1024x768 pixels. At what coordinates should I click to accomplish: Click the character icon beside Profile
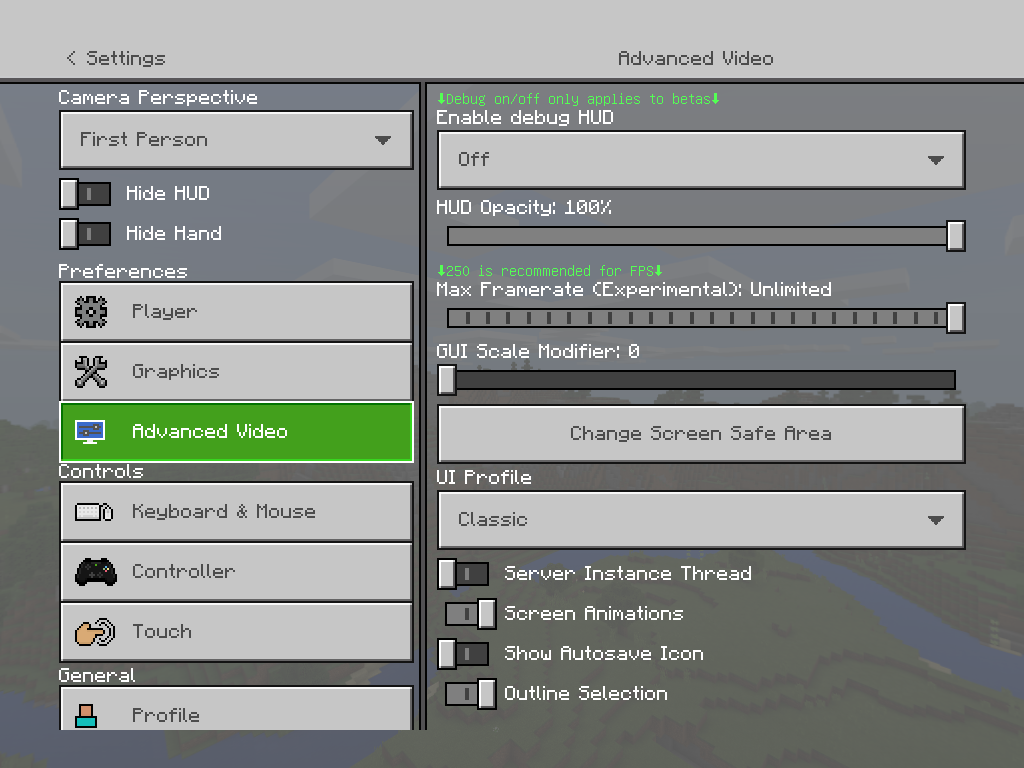86,716
